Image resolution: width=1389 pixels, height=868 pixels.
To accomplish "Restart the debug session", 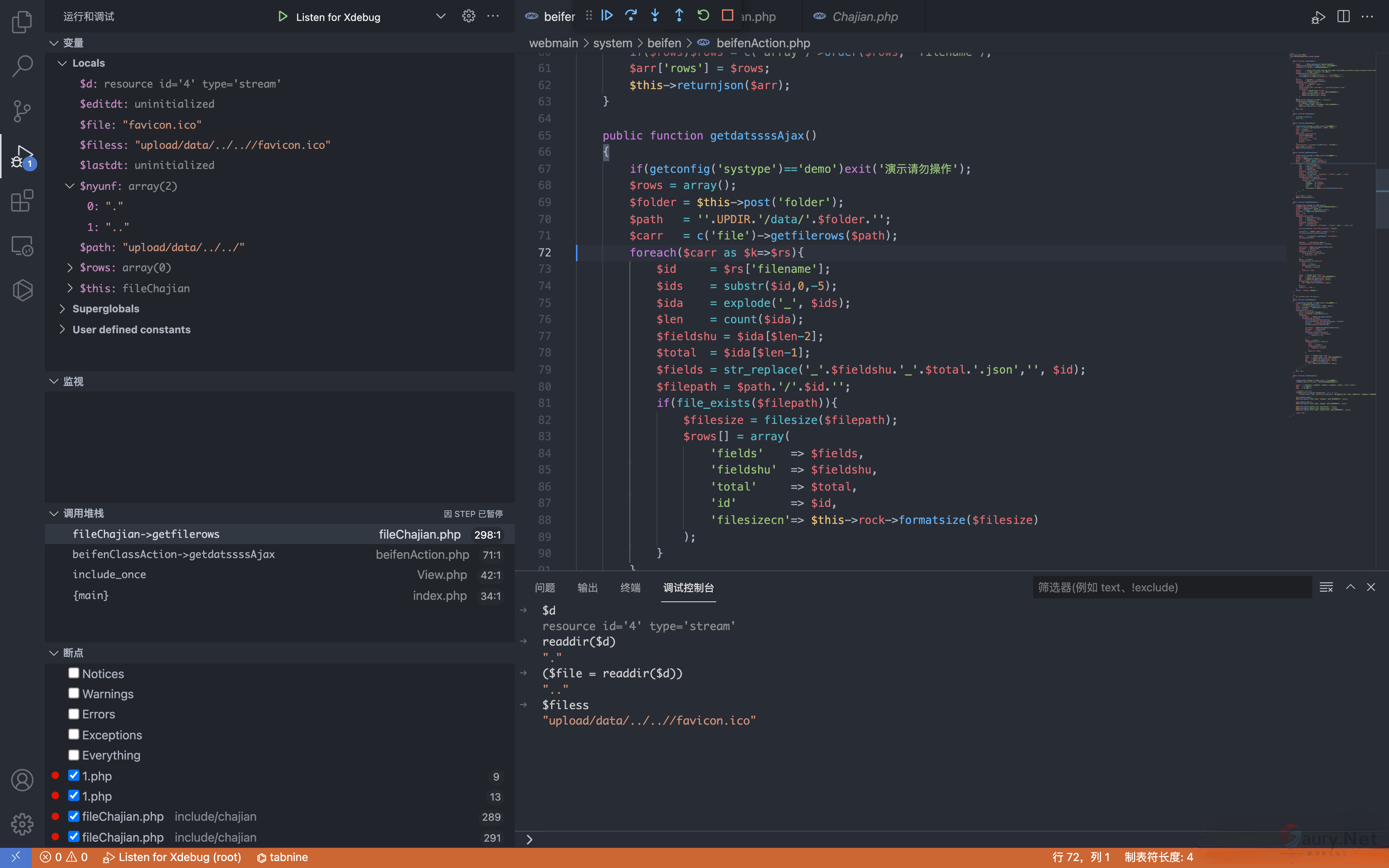I will (703, 15).
